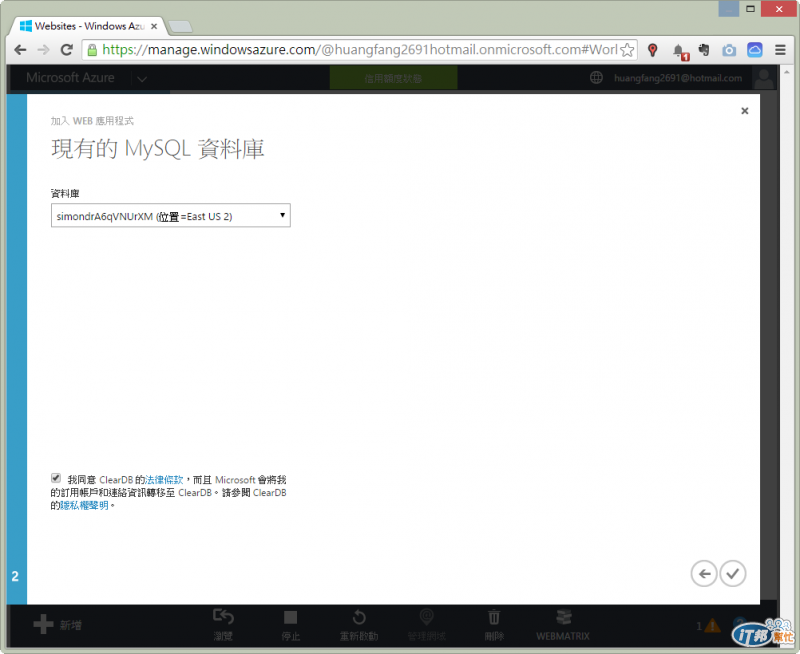
Task: Open the red map pin extension
Action: click(x=652, y=50)
